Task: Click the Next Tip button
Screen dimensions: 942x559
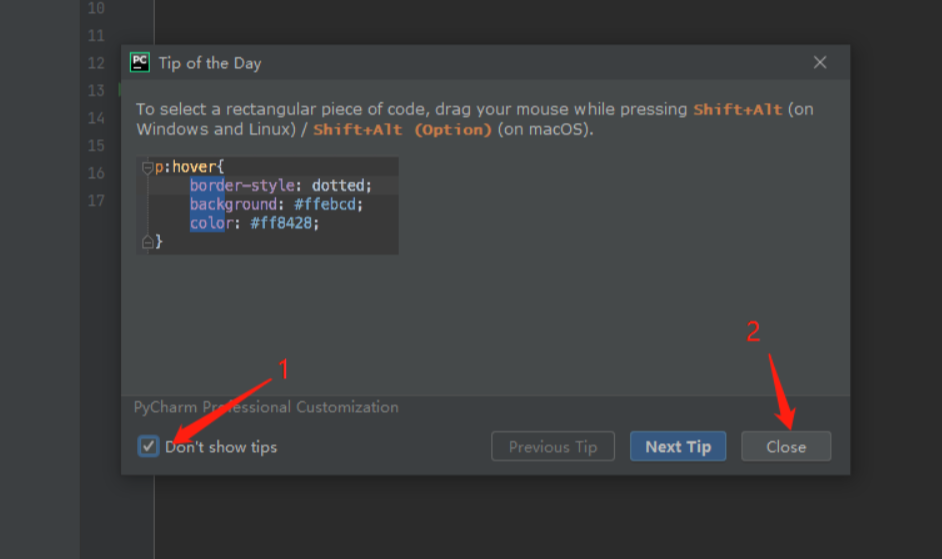Action: pos(678,447)
